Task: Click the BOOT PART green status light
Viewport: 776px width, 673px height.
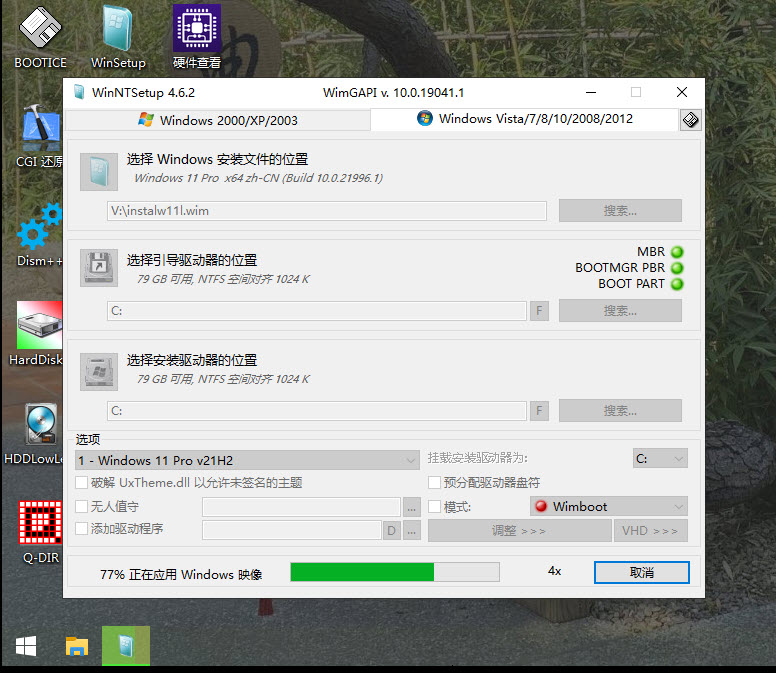Action: tap(677, 284)
